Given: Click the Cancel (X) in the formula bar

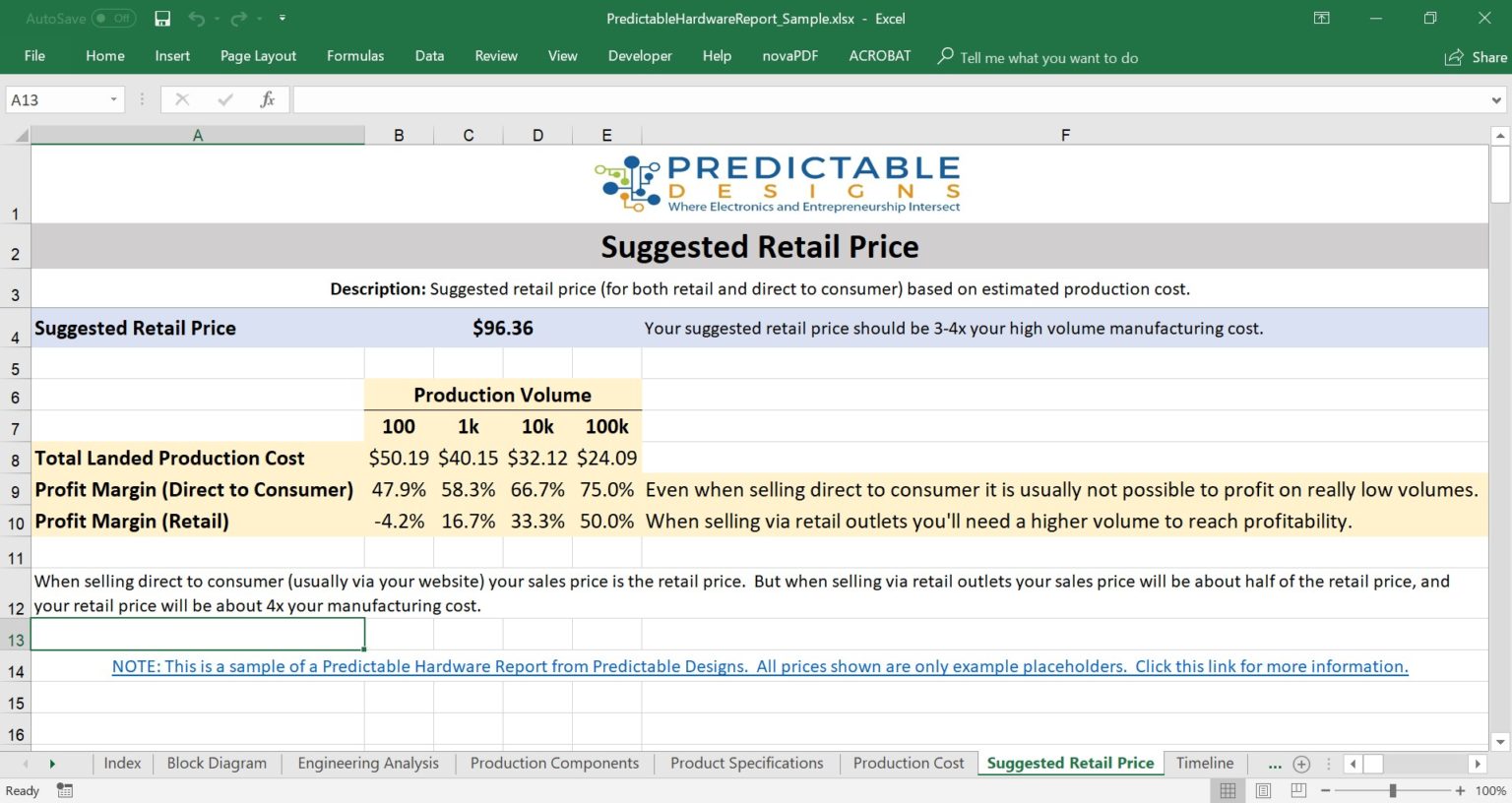Looking at the screenshot, I should coord(181,98).
